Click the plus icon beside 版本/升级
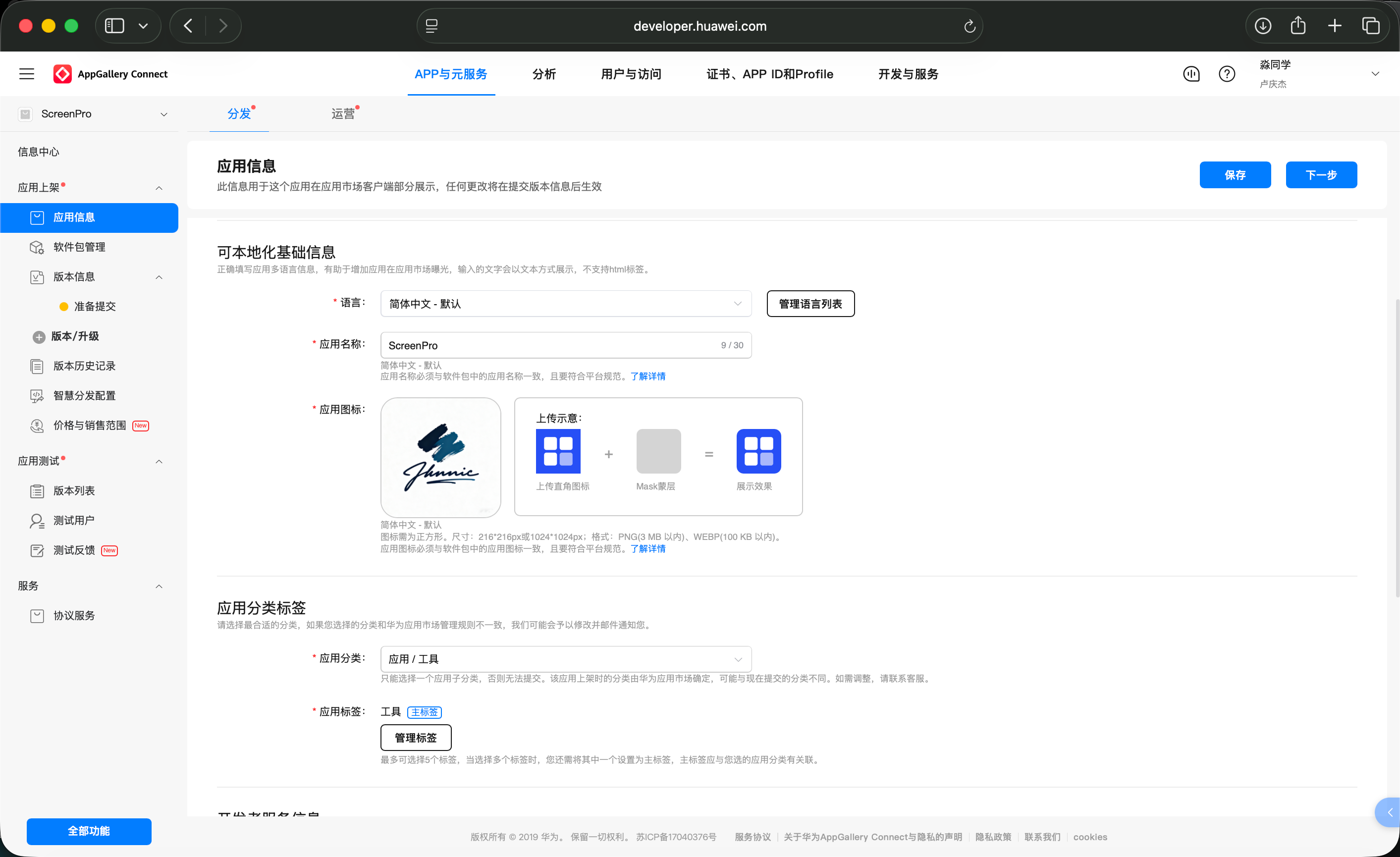 tap(39, 337)
